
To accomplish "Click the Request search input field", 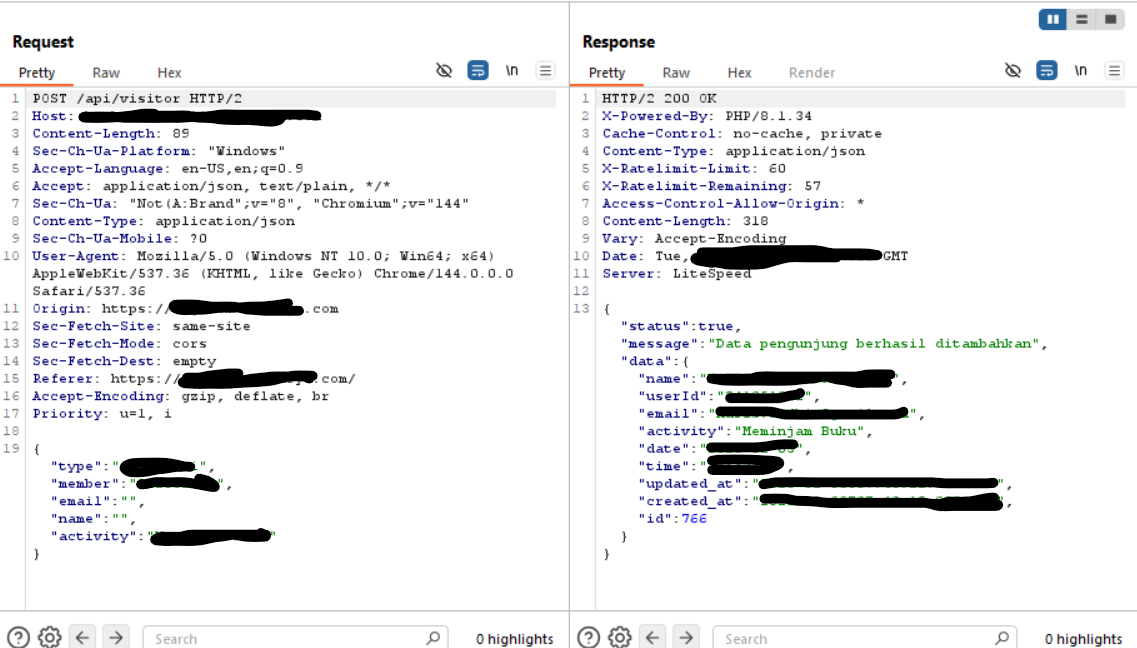I will [295, 638].
